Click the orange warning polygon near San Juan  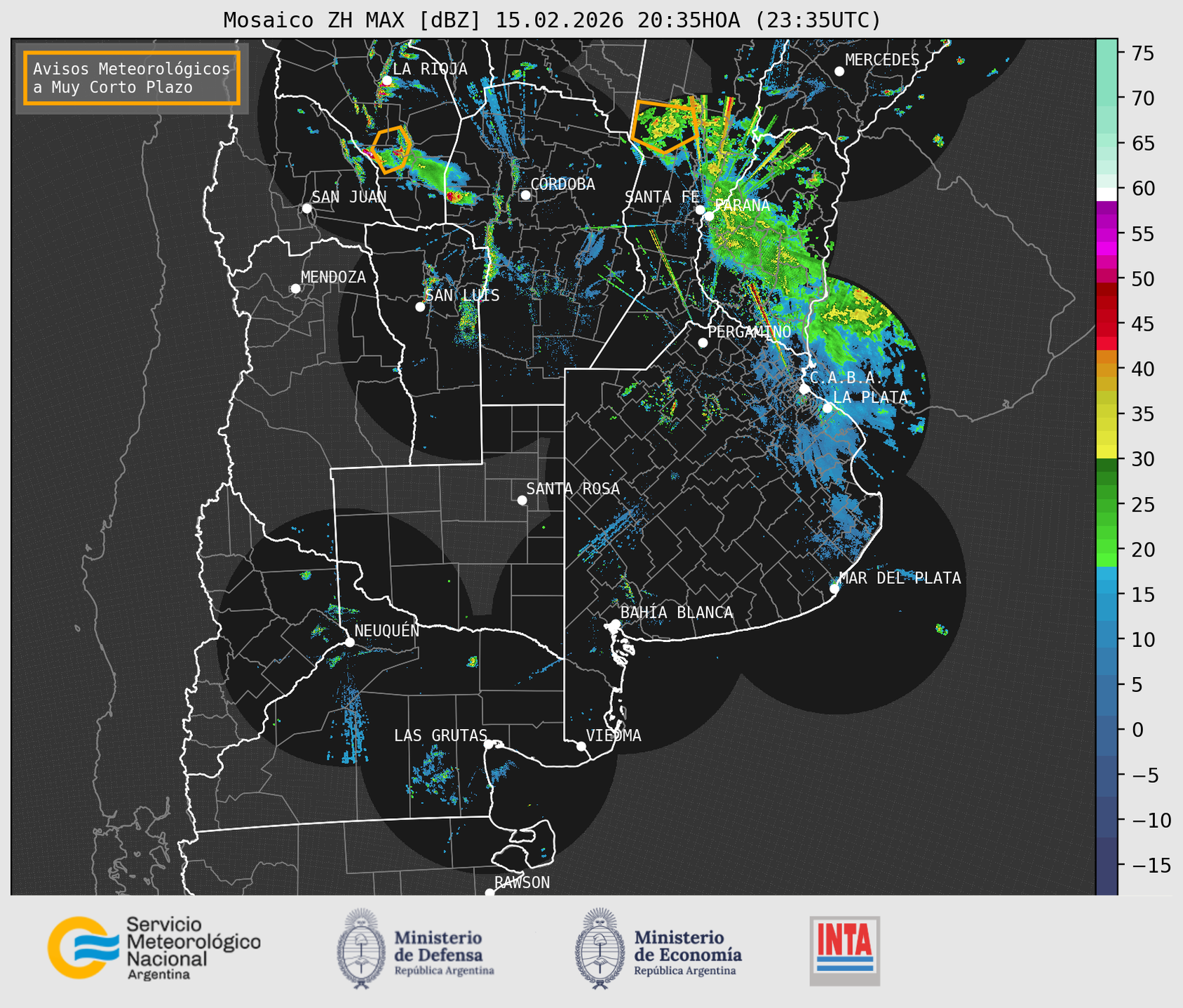click(391, 149)
